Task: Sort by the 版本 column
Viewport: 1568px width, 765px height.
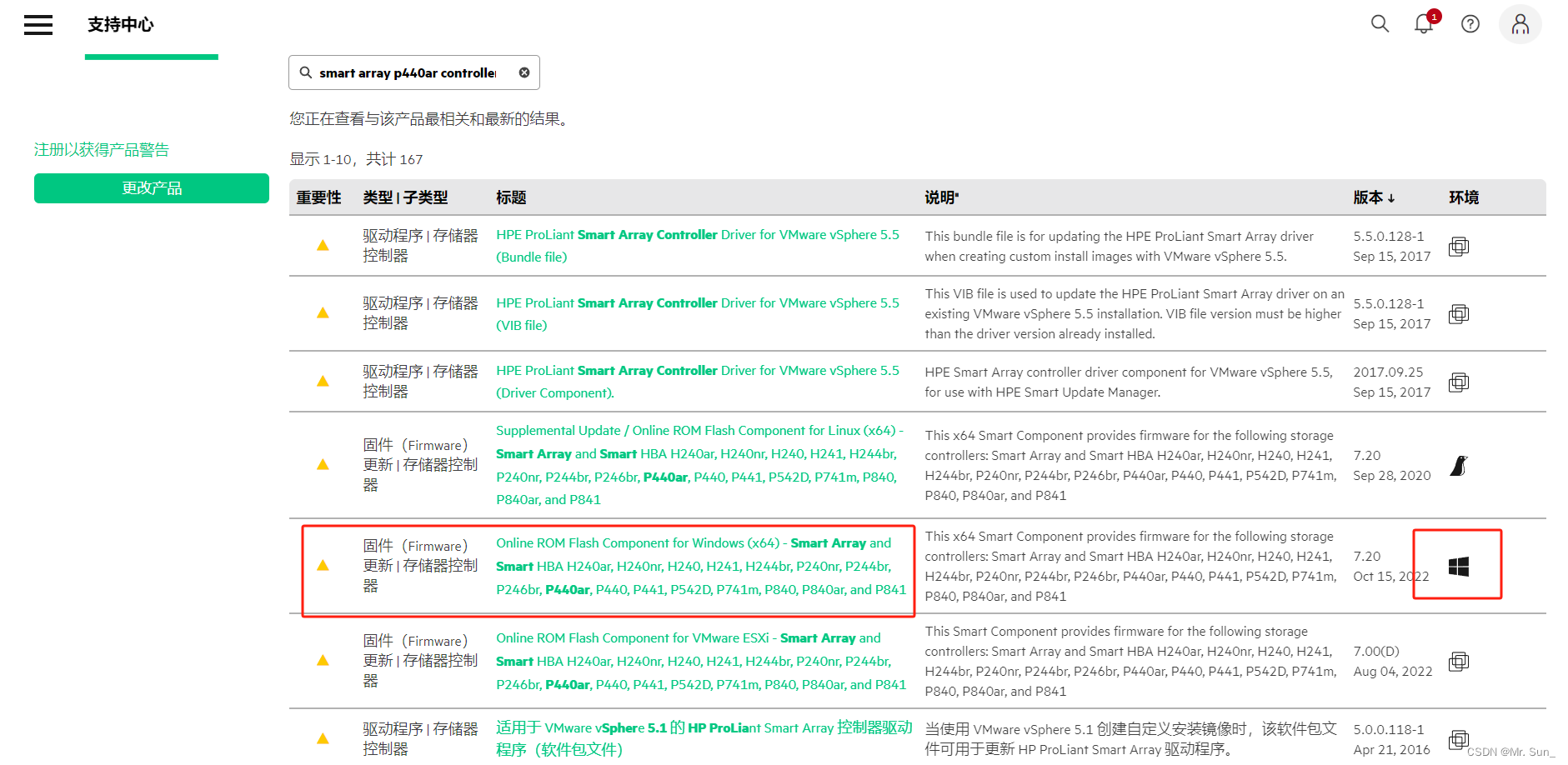Action: (x=1374, y=197)
